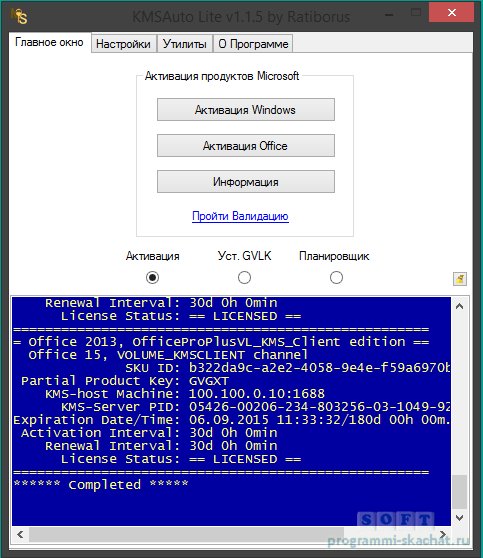
Task: Click the 'Activation Interval: 30d 0h 0min' line
Action: 149,433
